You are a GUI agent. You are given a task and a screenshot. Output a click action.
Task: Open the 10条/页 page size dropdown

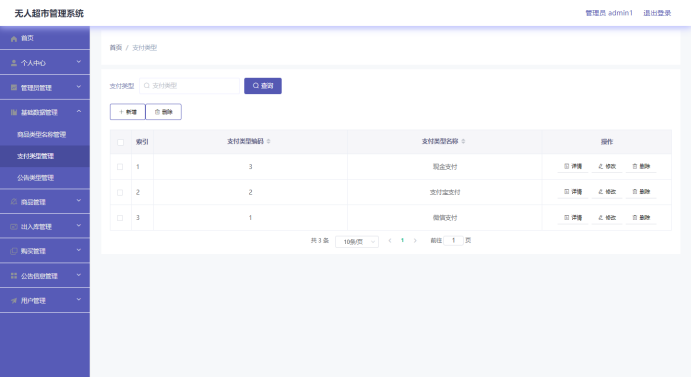coord(357,241)
